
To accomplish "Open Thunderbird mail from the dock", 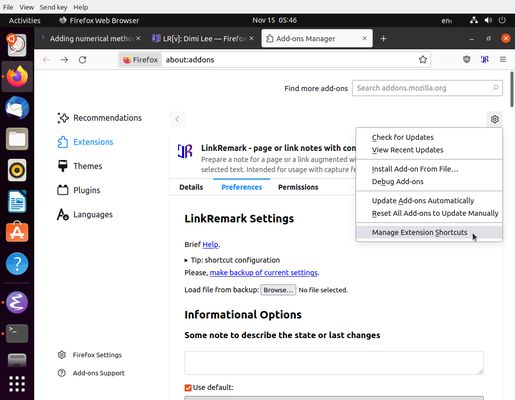I will click(x=17, y=108).
